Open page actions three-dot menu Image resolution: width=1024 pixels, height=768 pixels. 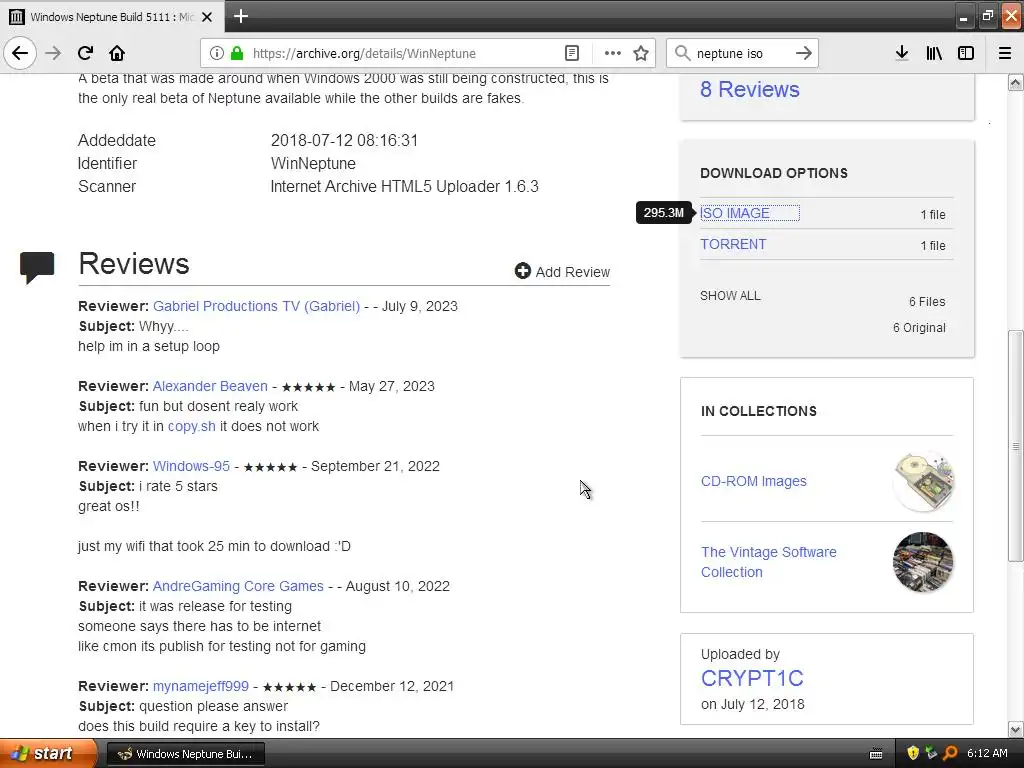click(x=613, y=53)
